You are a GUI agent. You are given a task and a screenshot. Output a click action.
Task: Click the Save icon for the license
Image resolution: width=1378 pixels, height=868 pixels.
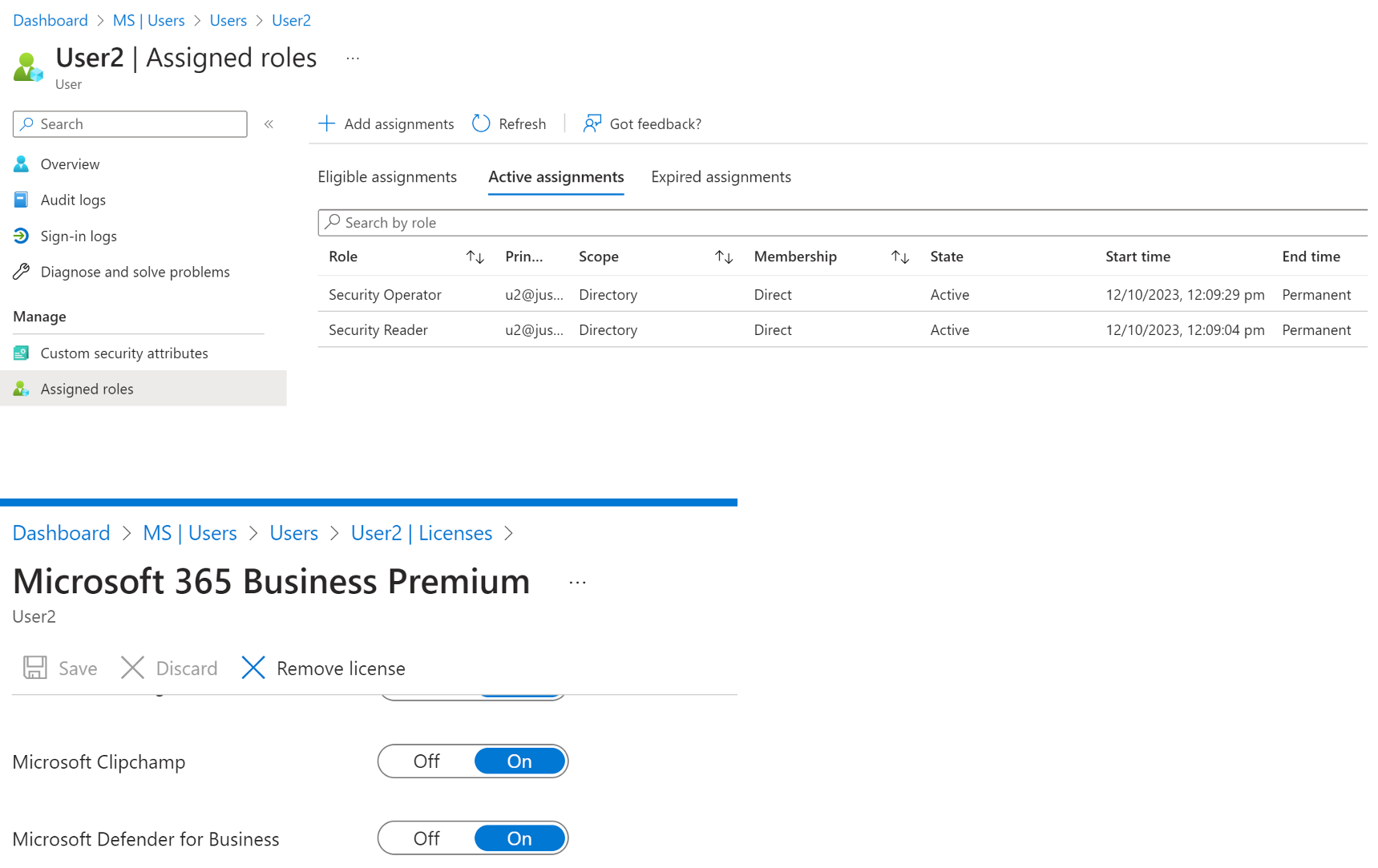coord(34,668)
